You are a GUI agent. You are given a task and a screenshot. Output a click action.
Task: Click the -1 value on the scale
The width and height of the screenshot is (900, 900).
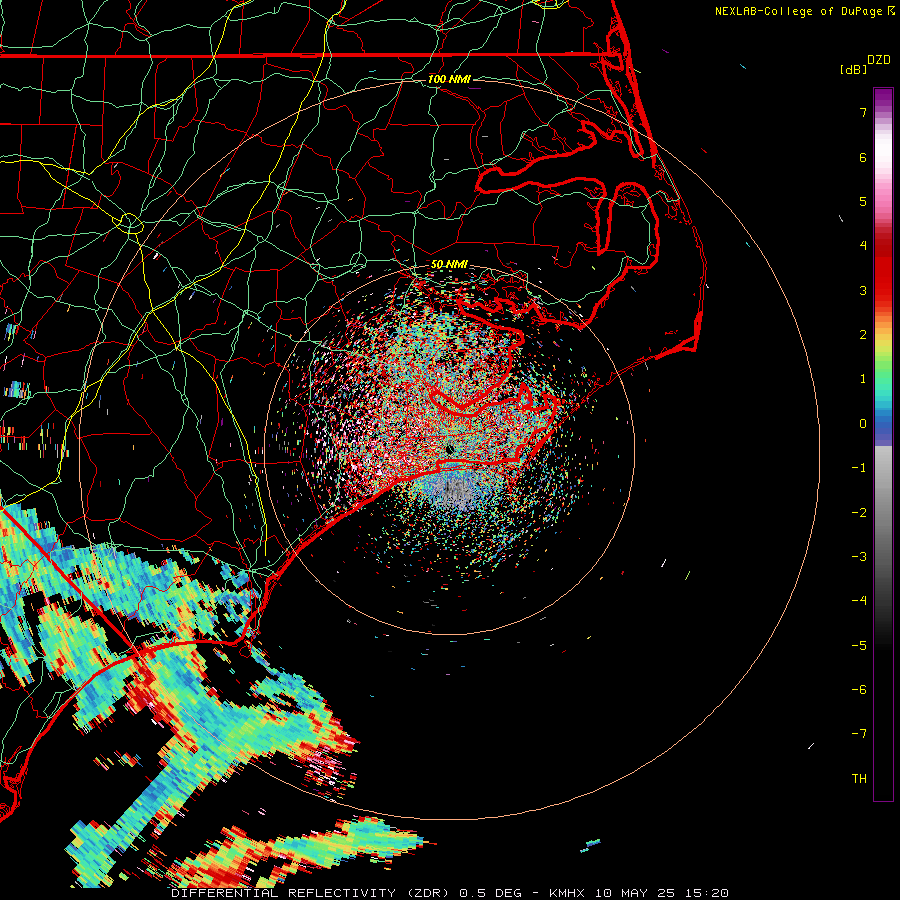pos(859,468)
